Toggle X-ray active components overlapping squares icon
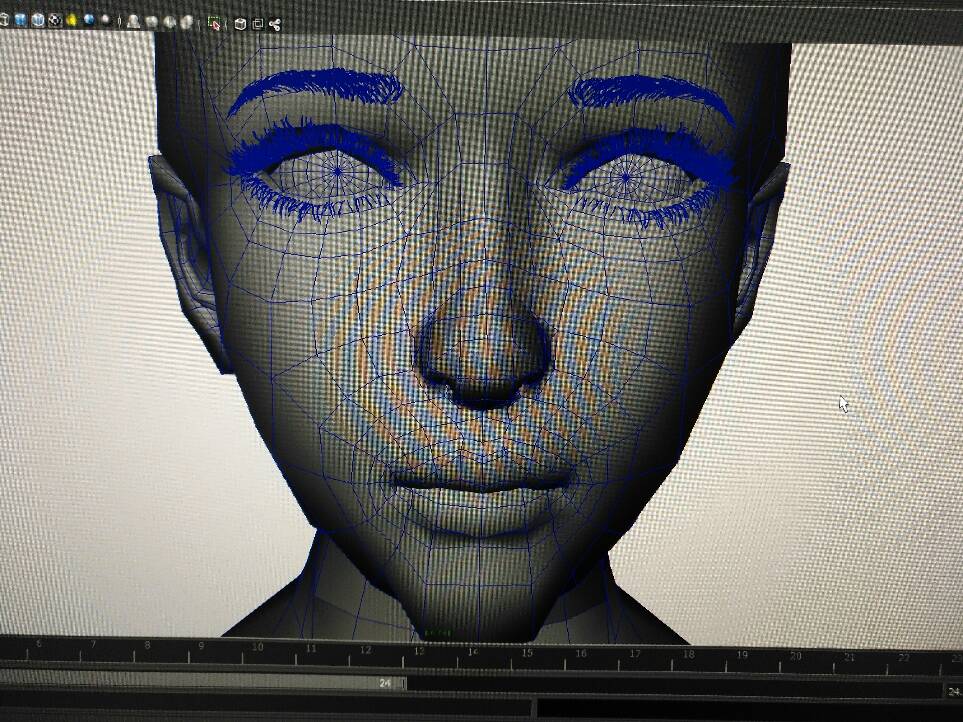The width and height of the screenshot is (963, 722). [x=258, y=24]
